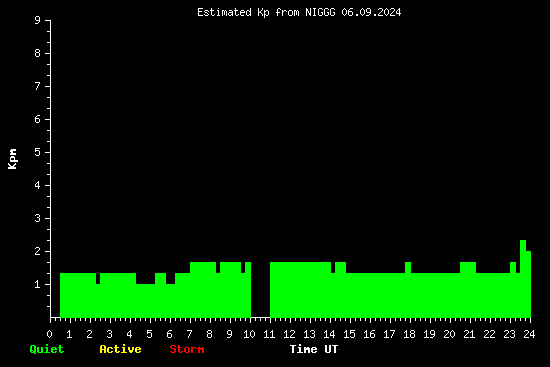Click the hour 6 label on the time axis
The width and height of the screenshot is (550, 367).
(169, 334)
